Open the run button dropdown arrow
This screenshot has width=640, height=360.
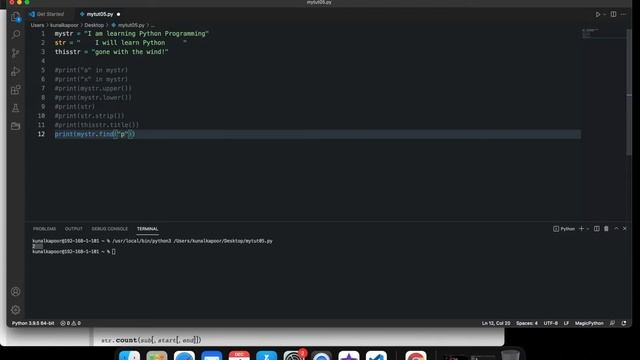(604, 15)
